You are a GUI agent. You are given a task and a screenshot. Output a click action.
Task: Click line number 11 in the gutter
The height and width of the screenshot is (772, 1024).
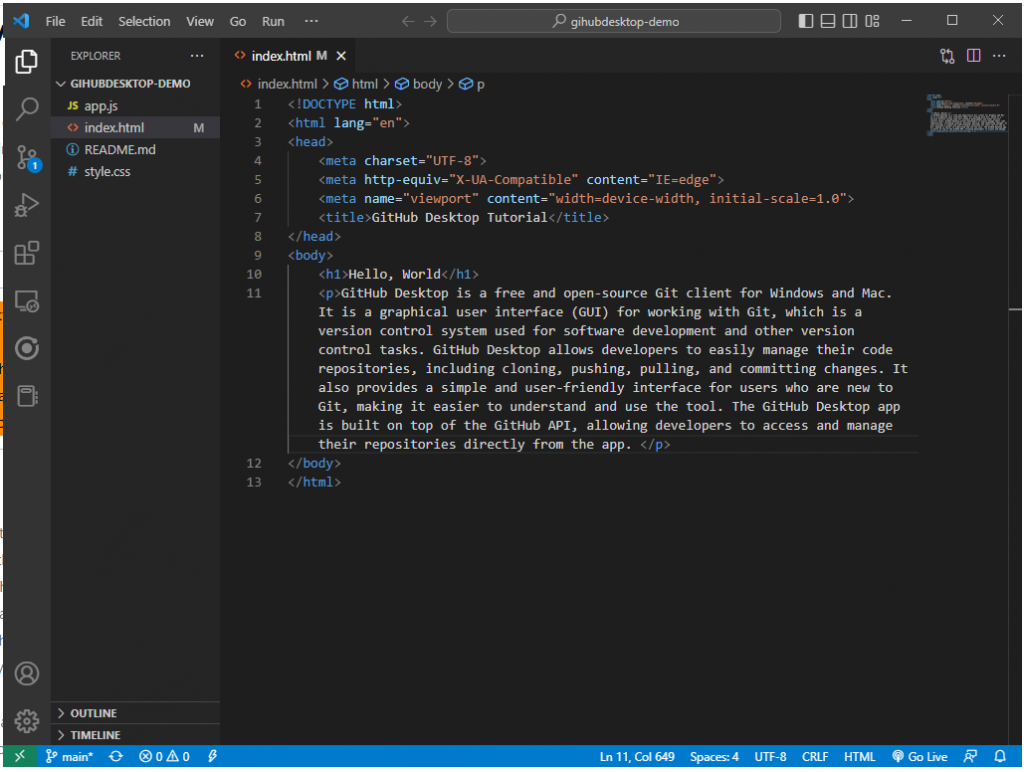pyautogui.click(x=254, y=293)
